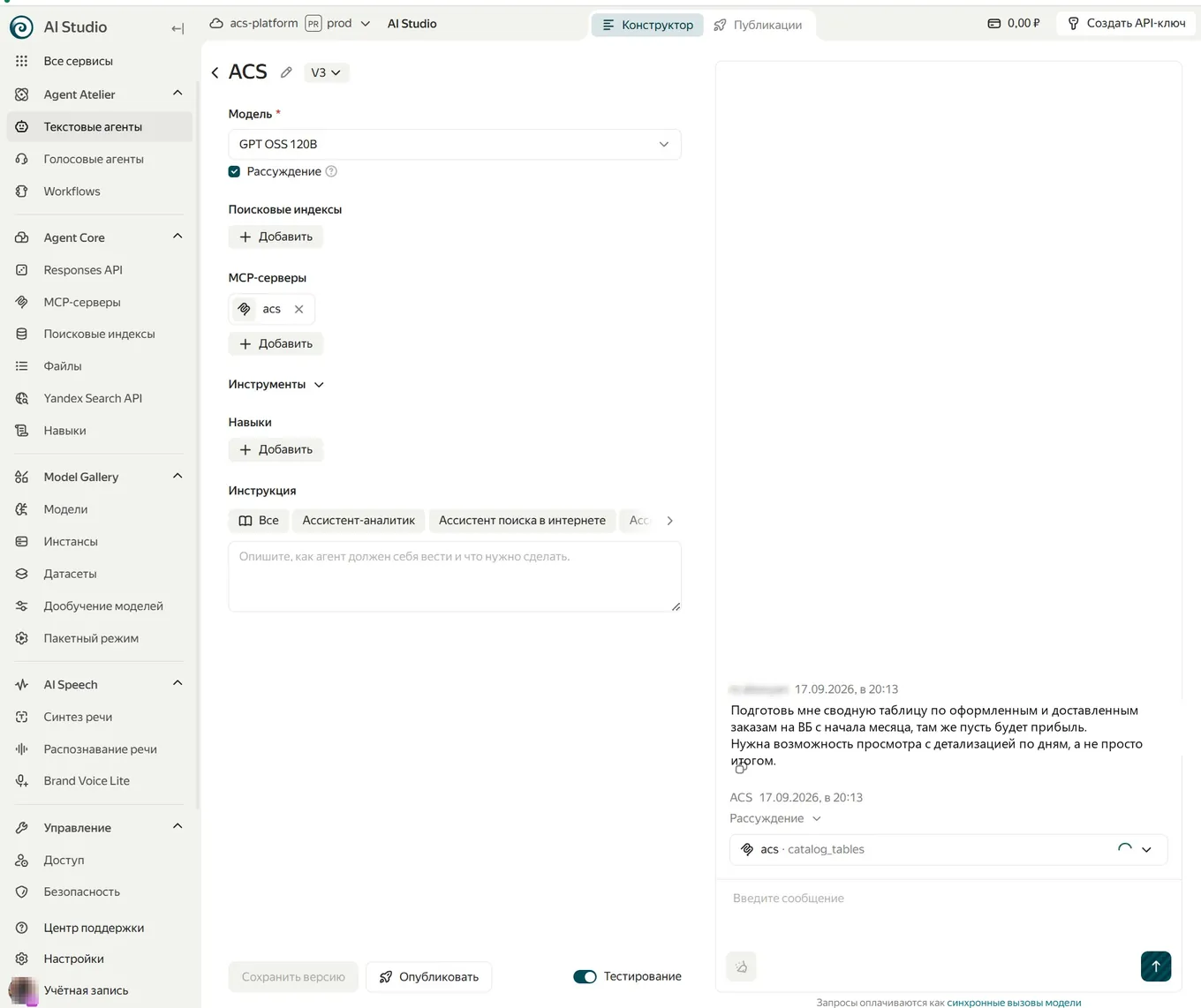
Task: Open Учётная запись avatar
Action: (x=22, y=990)
